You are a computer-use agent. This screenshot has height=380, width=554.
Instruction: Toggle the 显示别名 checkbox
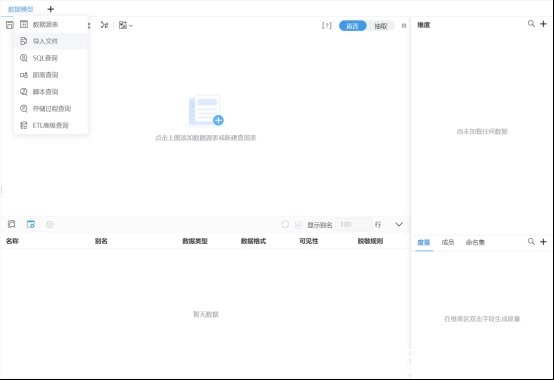[299, 225]
